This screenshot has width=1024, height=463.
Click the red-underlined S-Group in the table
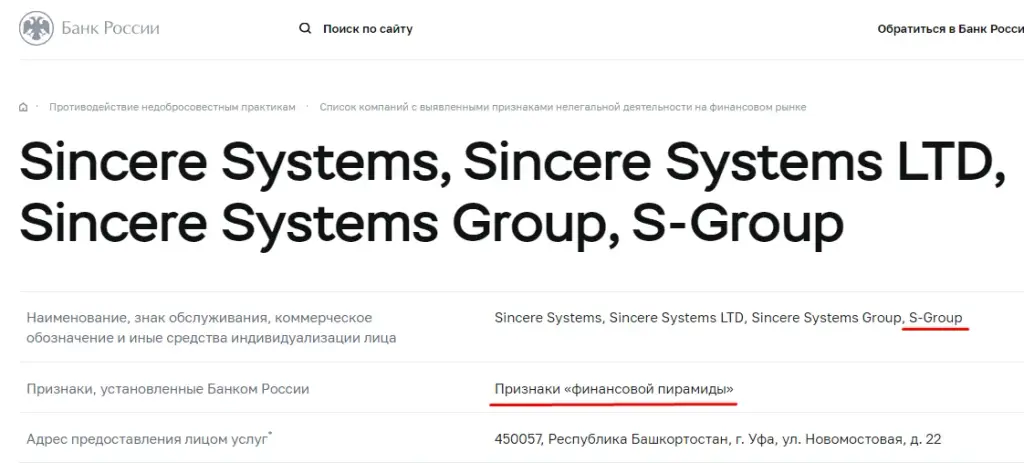coord(936,318)
